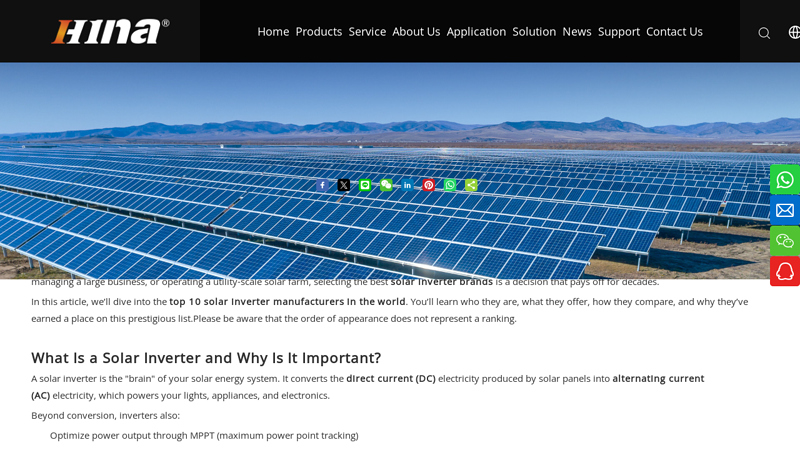This screenshot has height=450, width=800.
Task: Open the Support menu
Action: click(619, 32)
